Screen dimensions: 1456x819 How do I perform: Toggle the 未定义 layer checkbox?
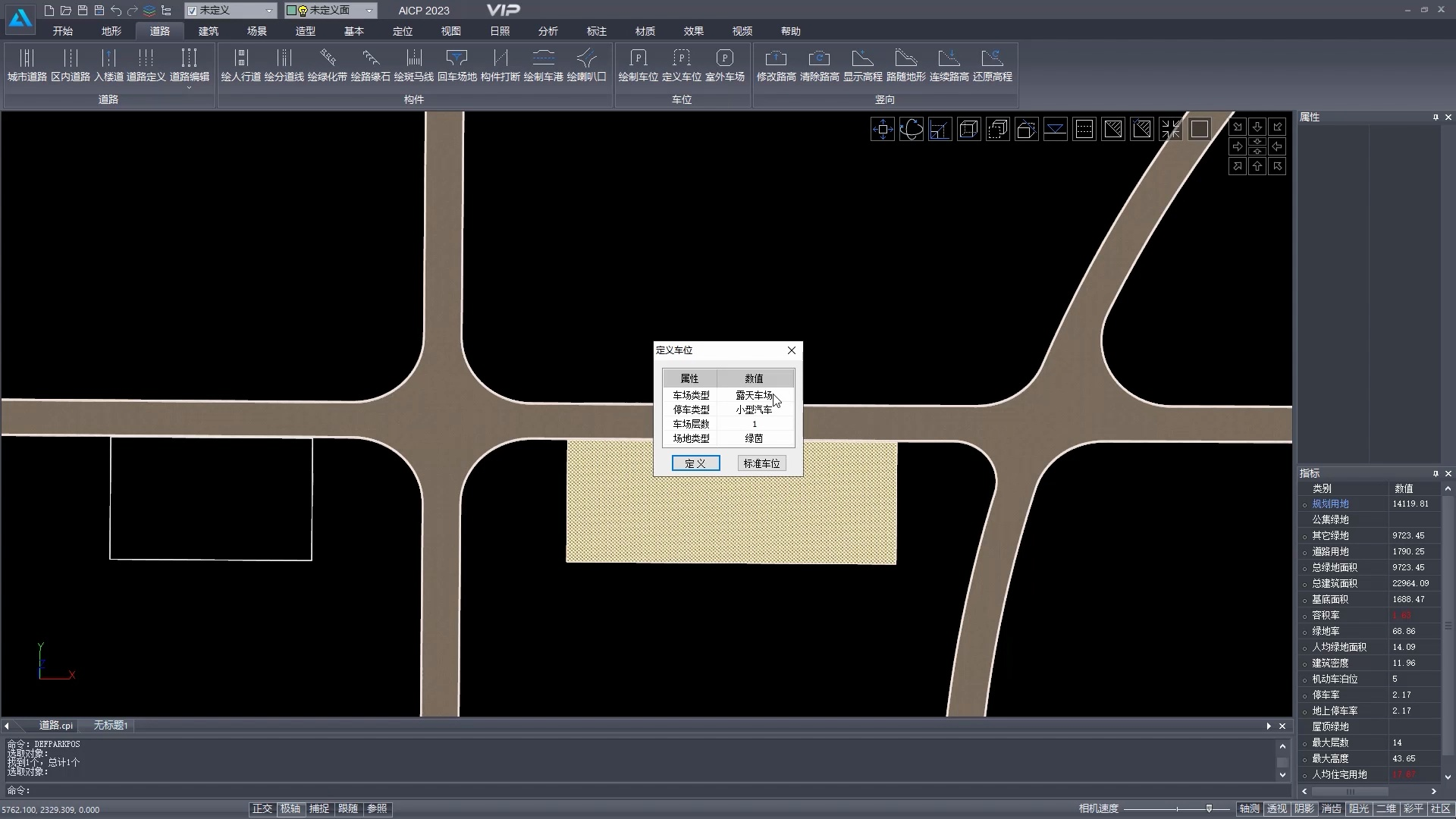(193, 11)
